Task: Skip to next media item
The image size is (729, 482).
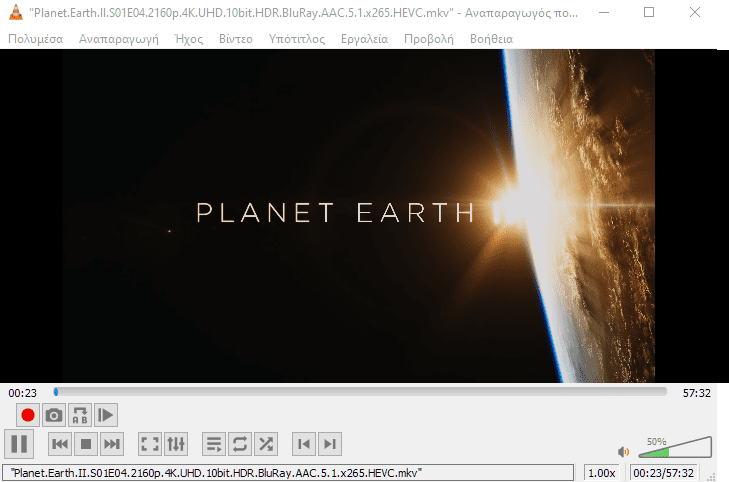Action: pos(112,444)
